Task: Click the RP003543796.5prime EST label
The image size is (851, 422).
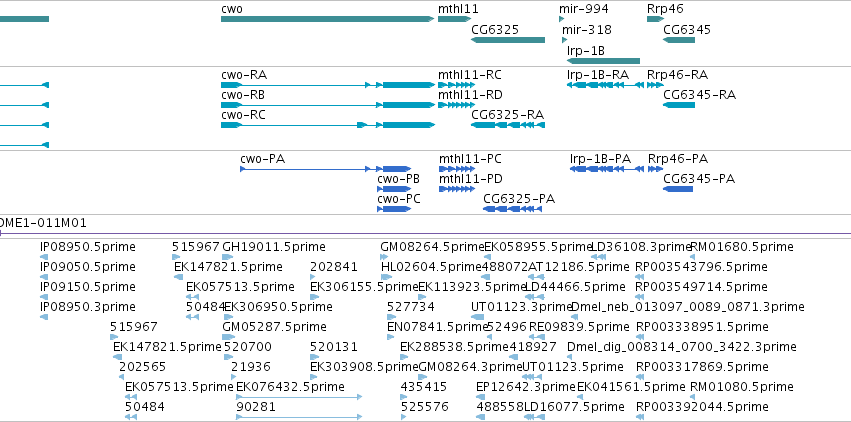Action: (x=702, y=267)
